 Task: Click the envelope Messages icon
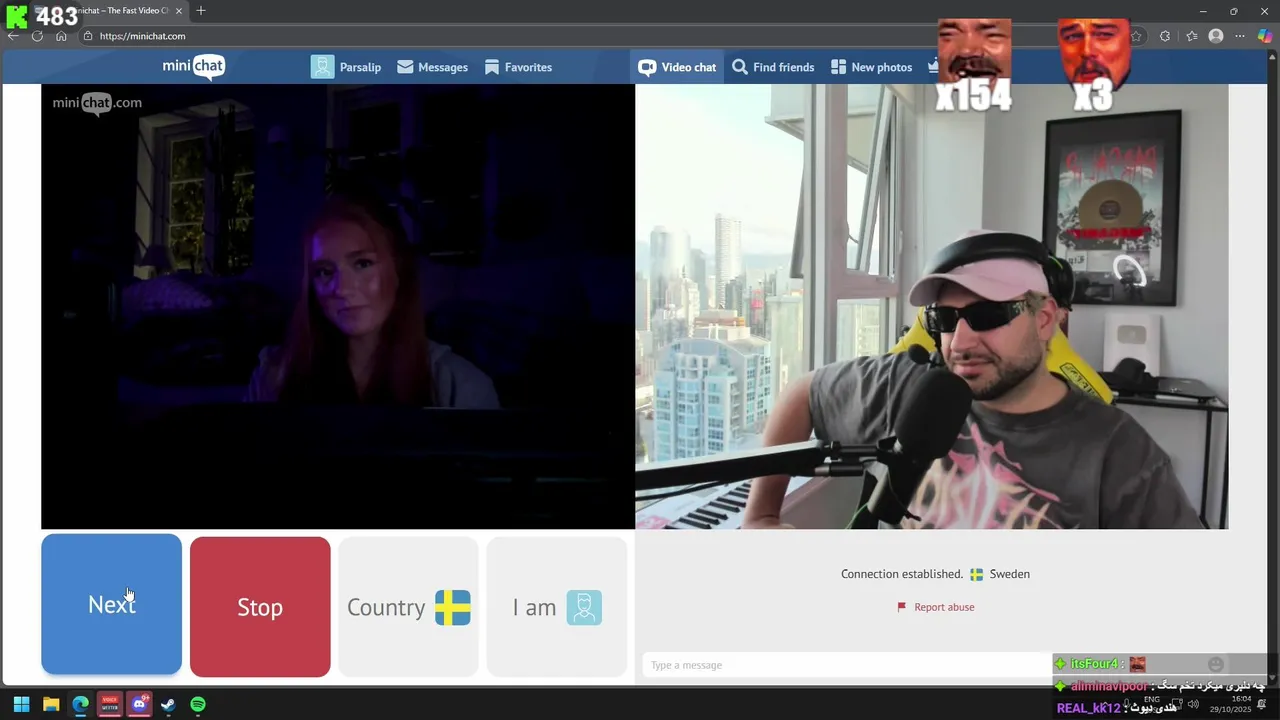pyautogui.click(x=405, y=67)
